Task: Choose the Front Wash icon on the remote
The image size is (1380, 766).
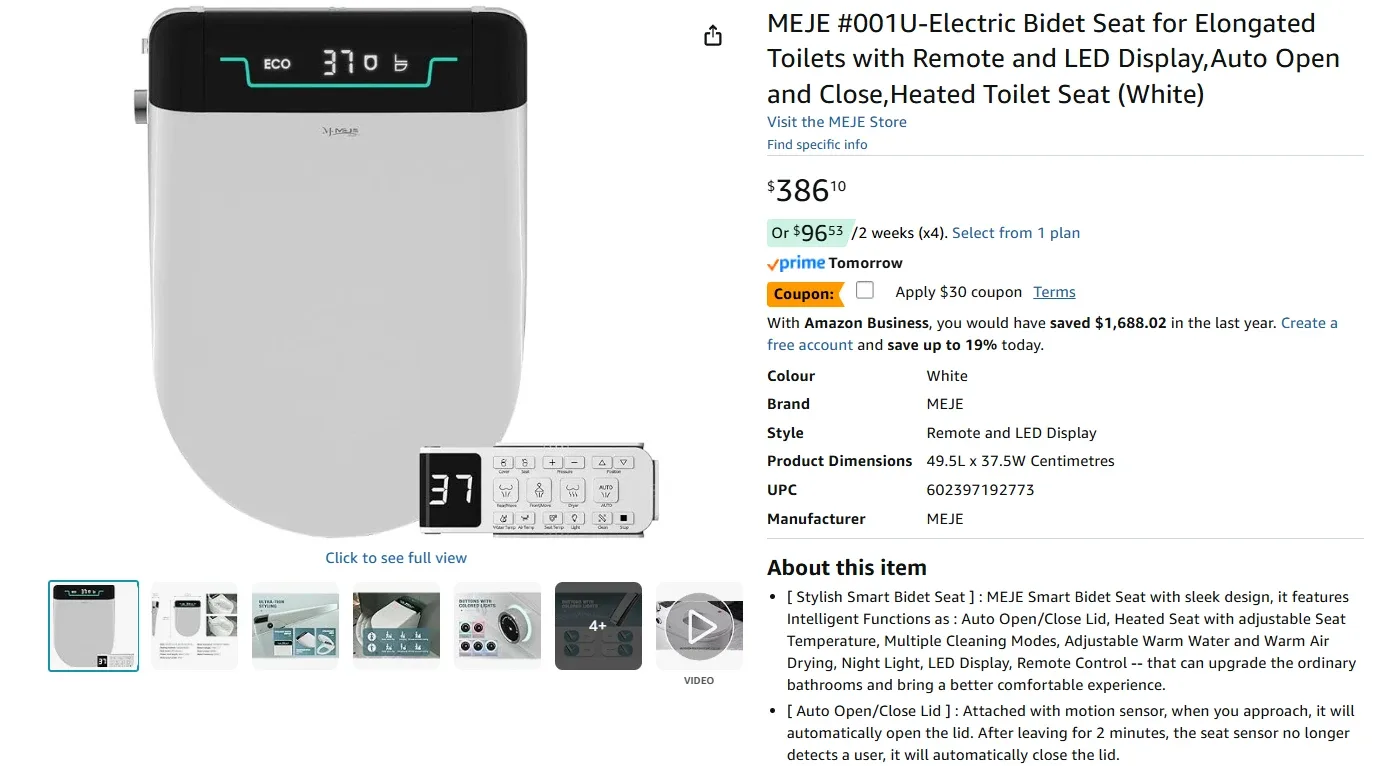Action: [x=539, y=490]
